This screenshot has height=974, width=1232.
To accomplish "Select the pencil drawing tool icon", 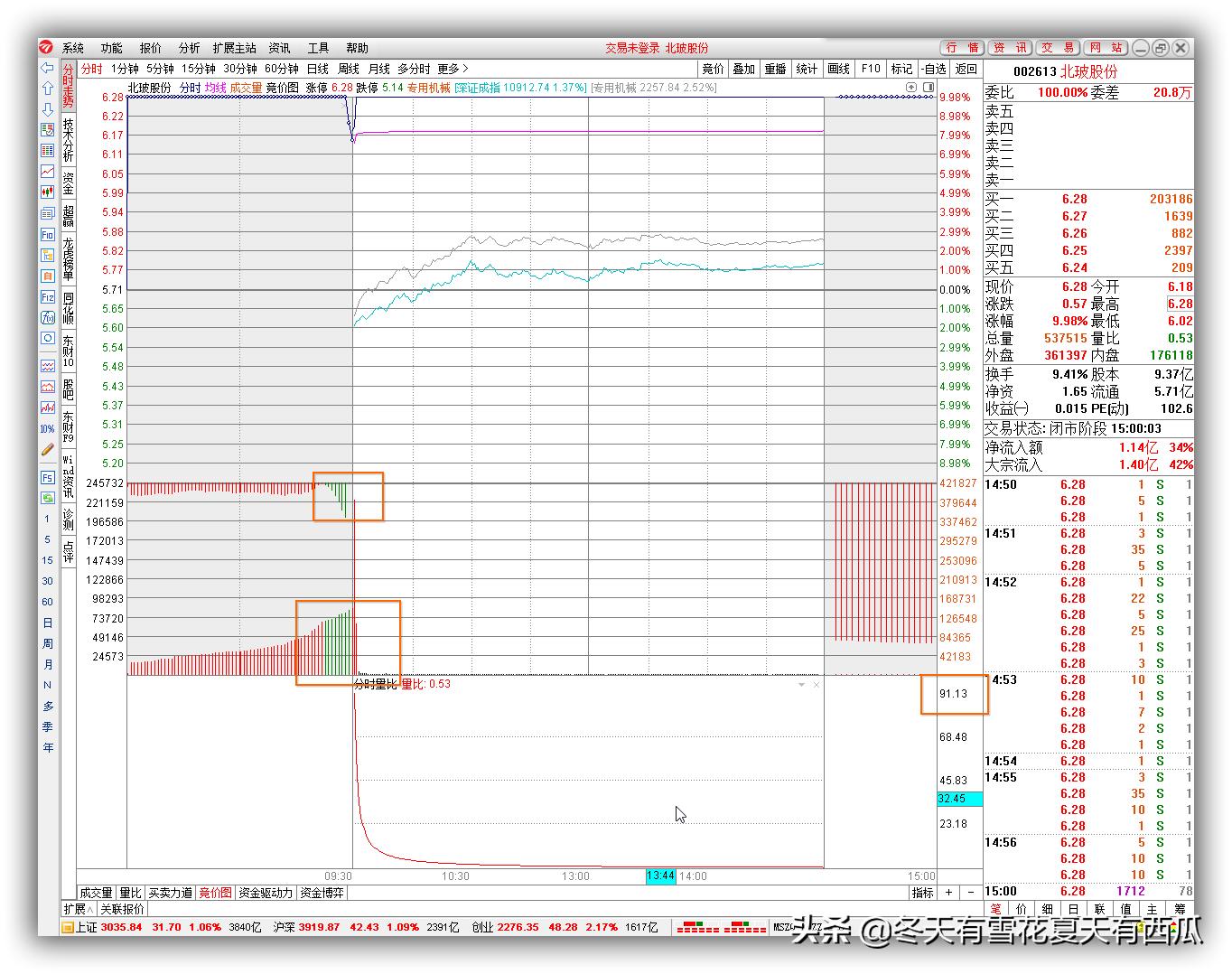I will point(48,449).
